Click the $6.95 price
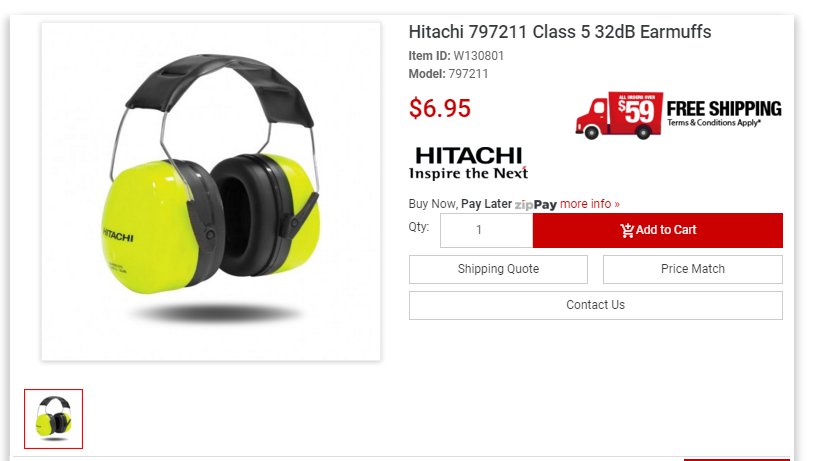820x461 pixels. pos(440,108)
